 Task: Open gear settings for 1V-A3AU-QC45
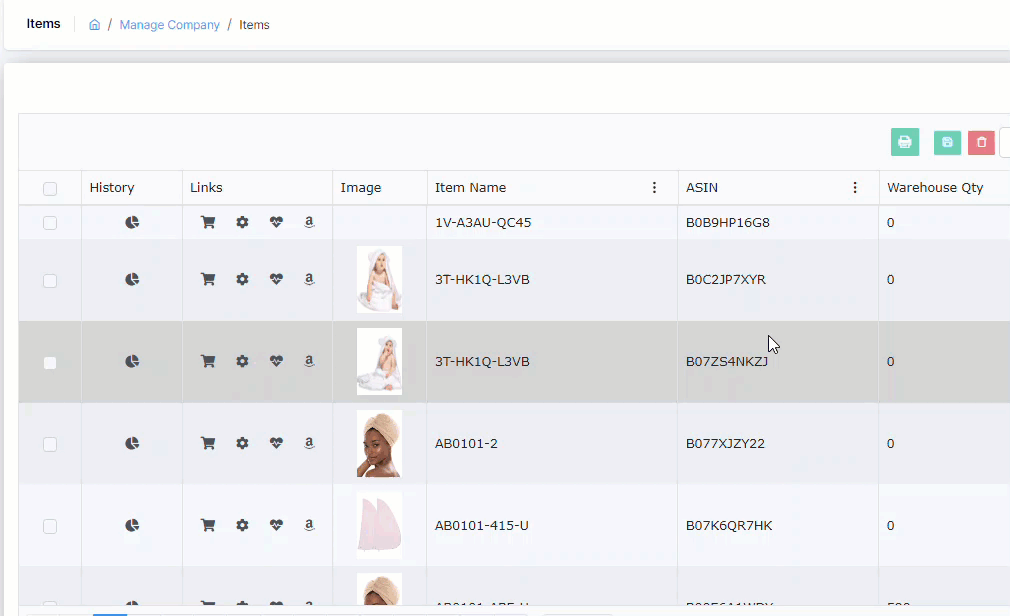coord(242,222)
